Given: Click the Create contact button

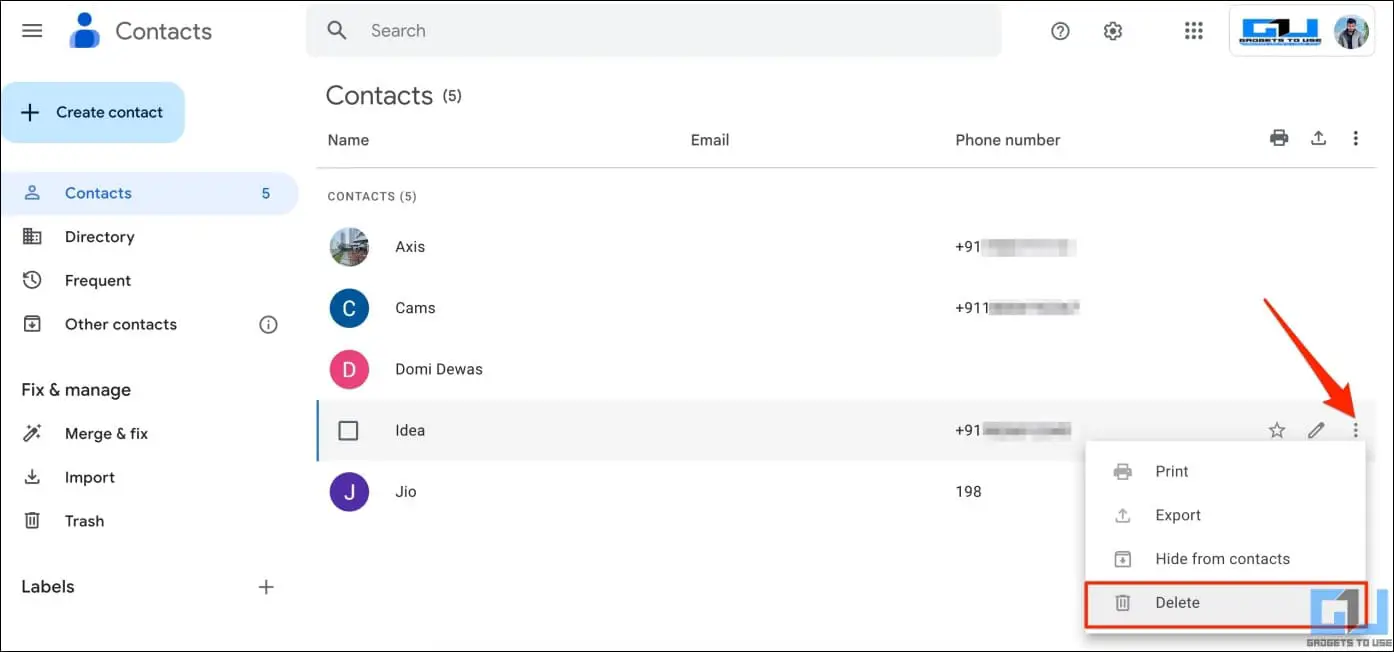Looking at the screenshot, I should click(x=93, y=113).
